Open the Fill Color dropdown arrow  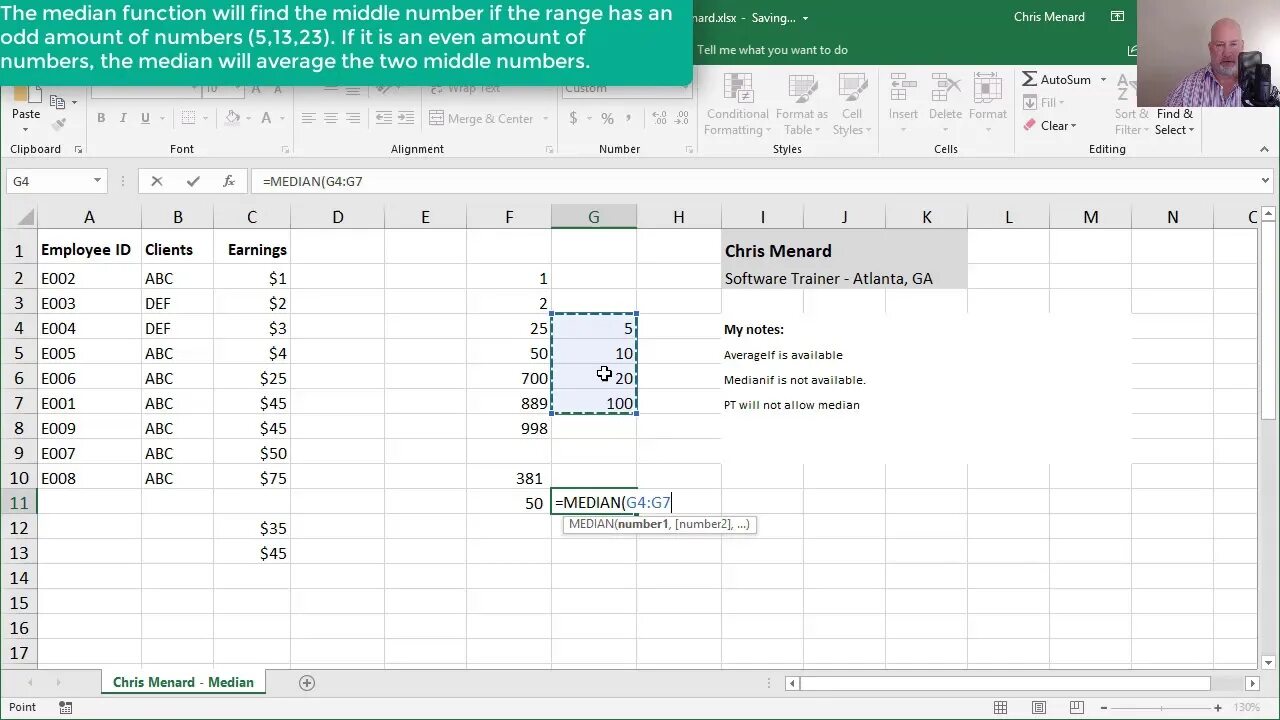(x=249, y=118)
